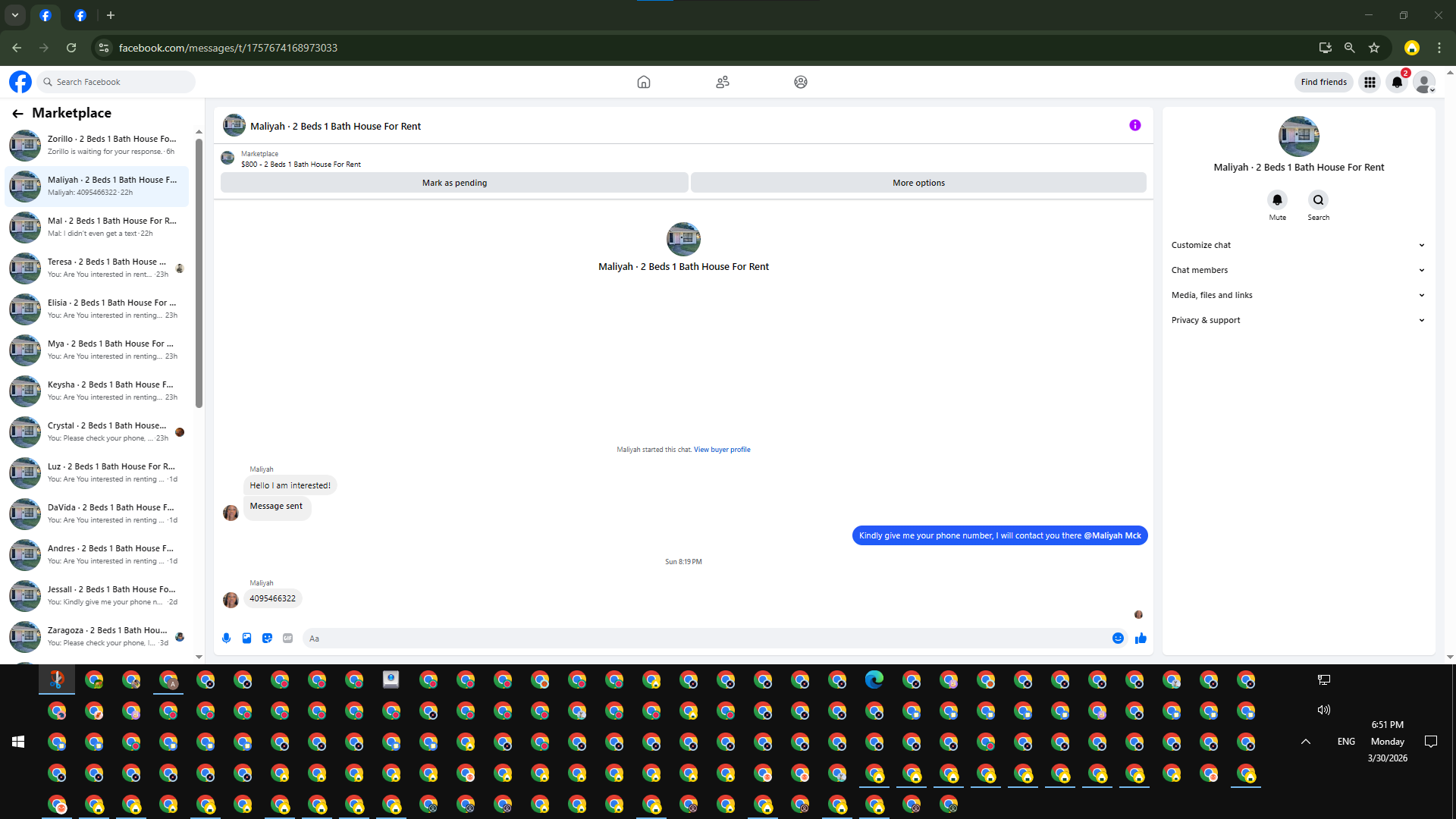The width and height of the screenshot is (1456, 819).
Task: Click View buyer profile link
Action: click(x=722, y=450)
